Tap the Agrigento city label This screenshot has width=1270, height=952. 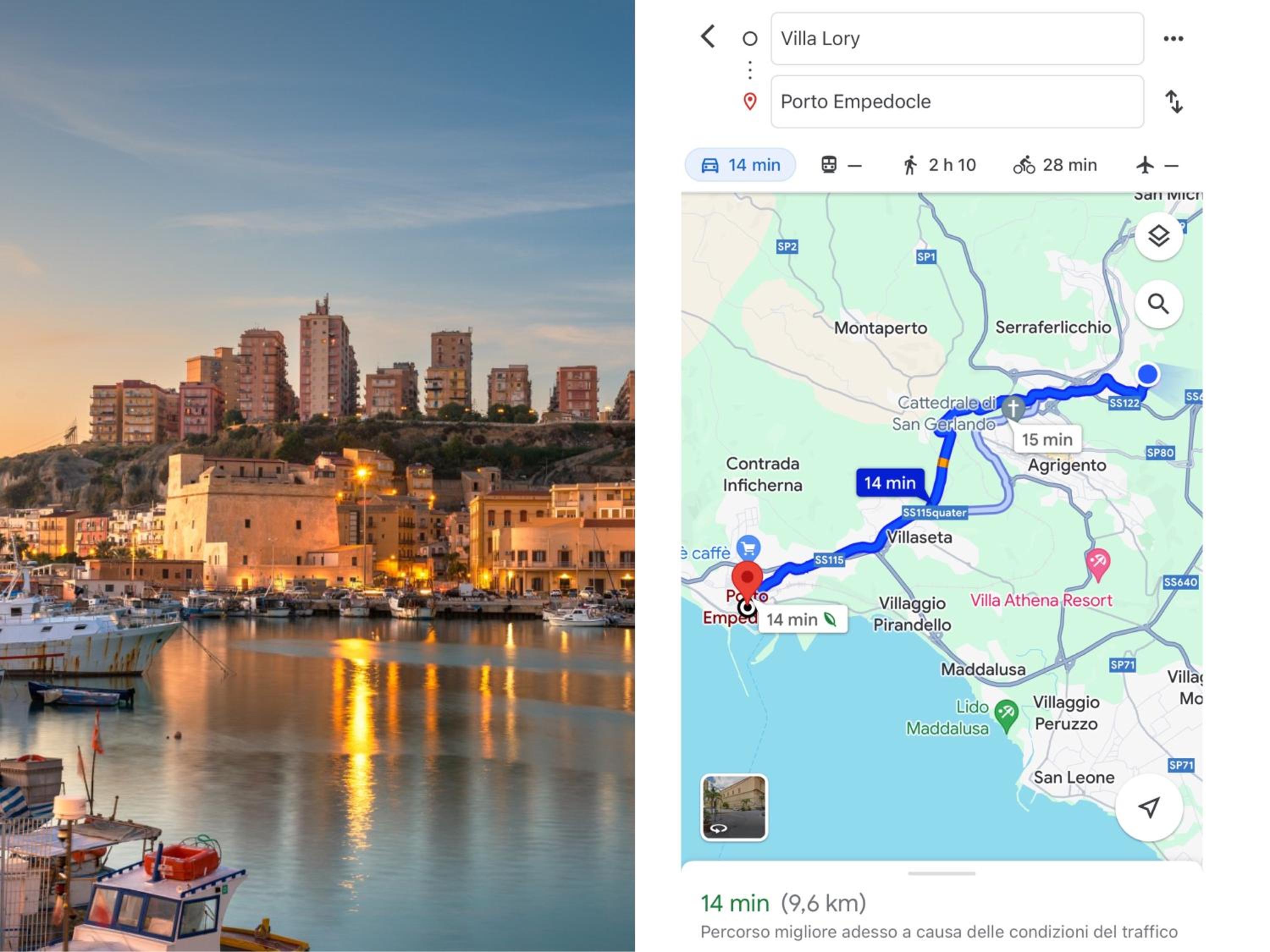coord(1067,465)
